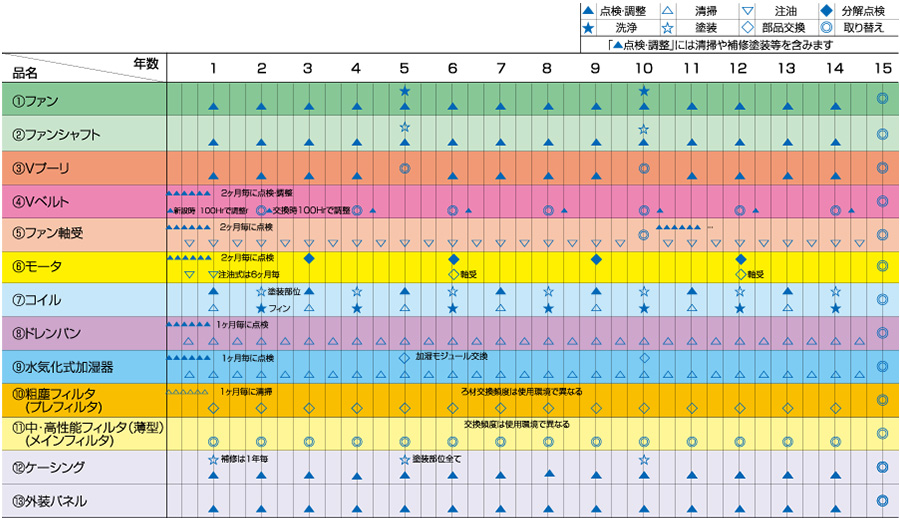The width and height of the screenshot is (900, 518).
Task: Click the parts-exchange diamond at year 5 in ⑨水気化式加湿器 row
Action: (405, 358)
